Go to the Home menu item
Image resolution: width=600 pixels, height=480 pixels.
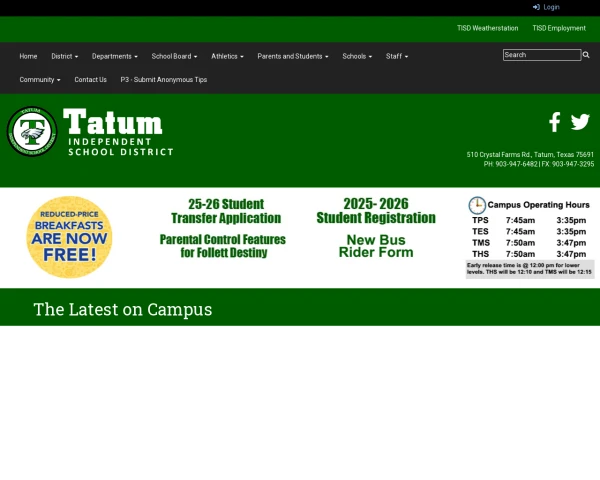28,56
